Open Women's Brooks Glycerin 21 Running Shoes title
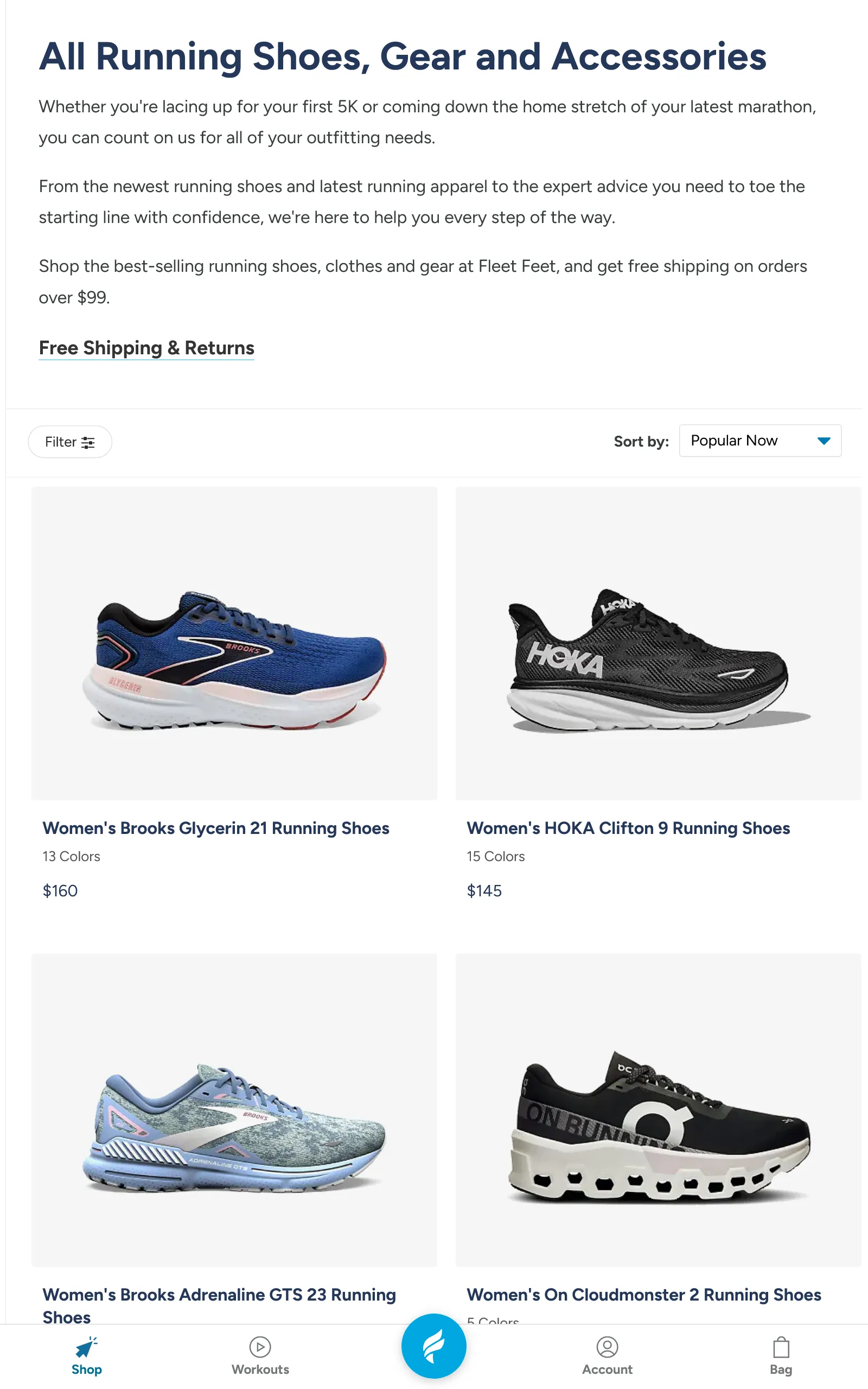Viewport: 868px width, 1389px height. point(216,827)
